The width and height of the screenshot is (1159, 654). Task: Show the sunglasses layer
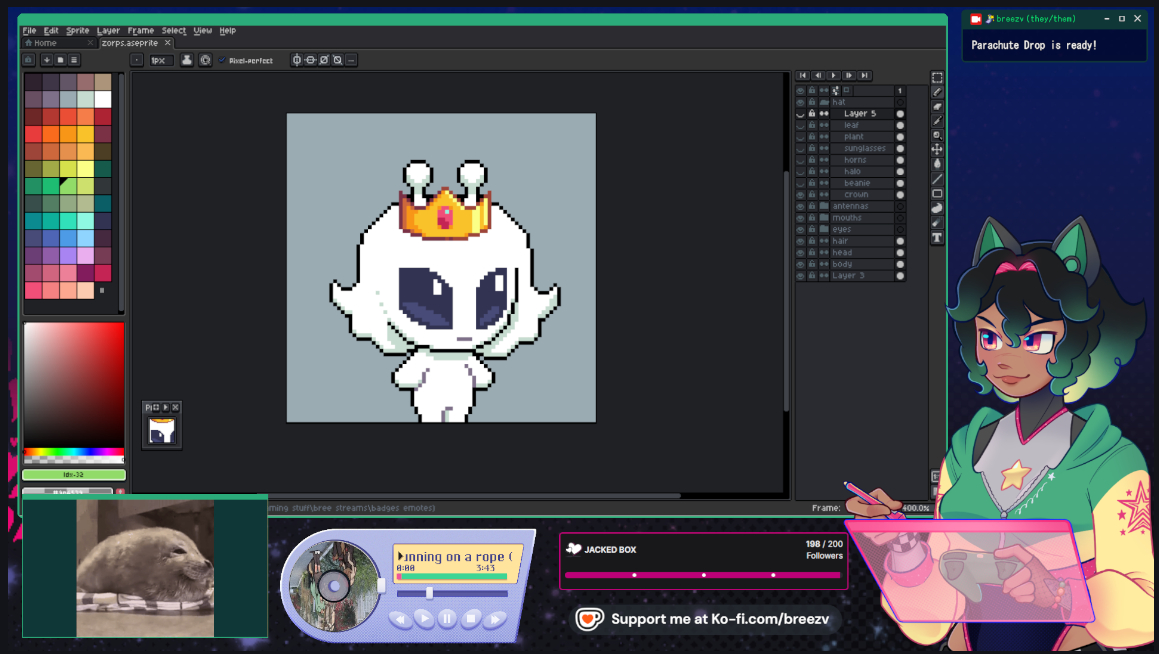tap(800, 149)
